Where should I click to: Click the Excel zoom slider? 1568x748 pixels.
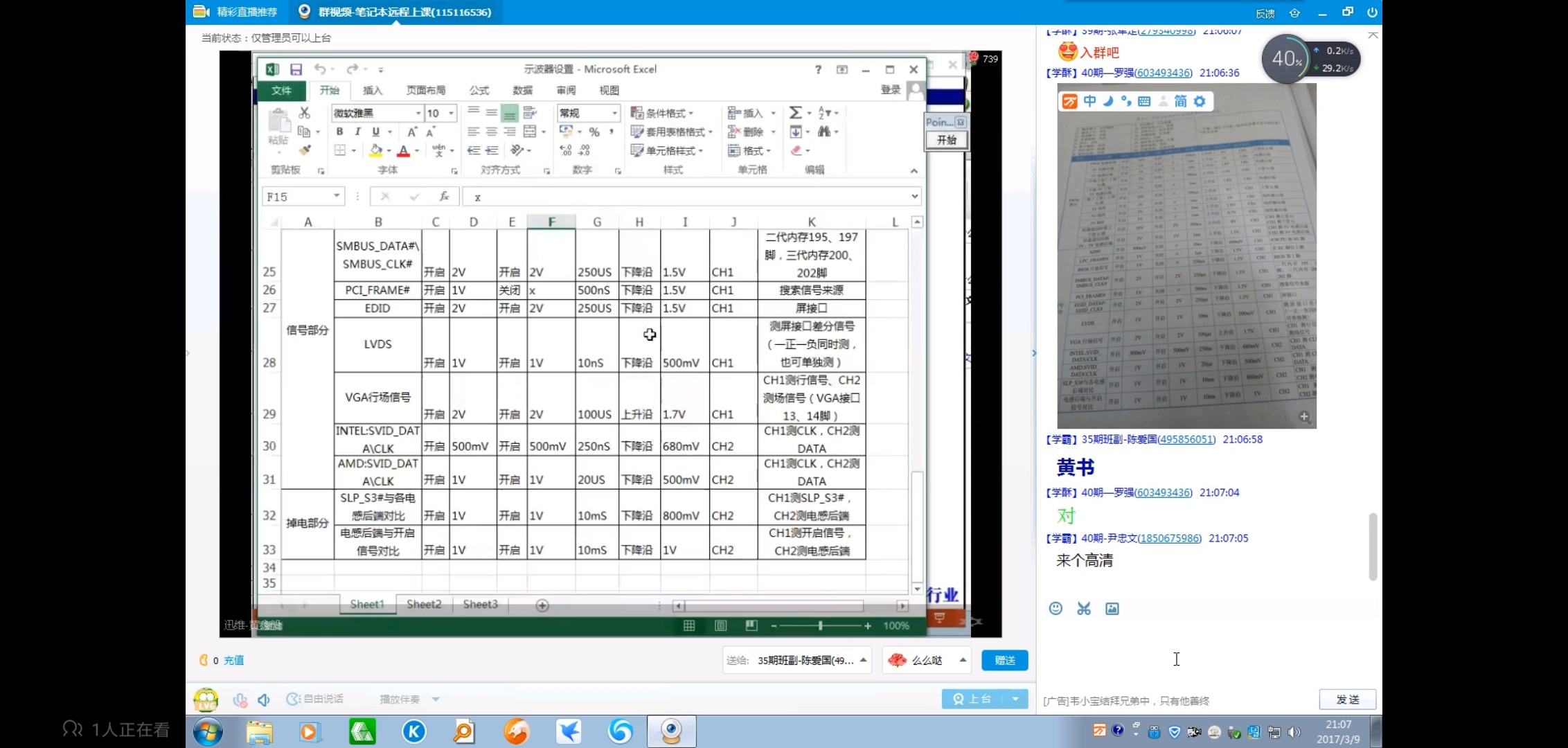pos(820,625)
